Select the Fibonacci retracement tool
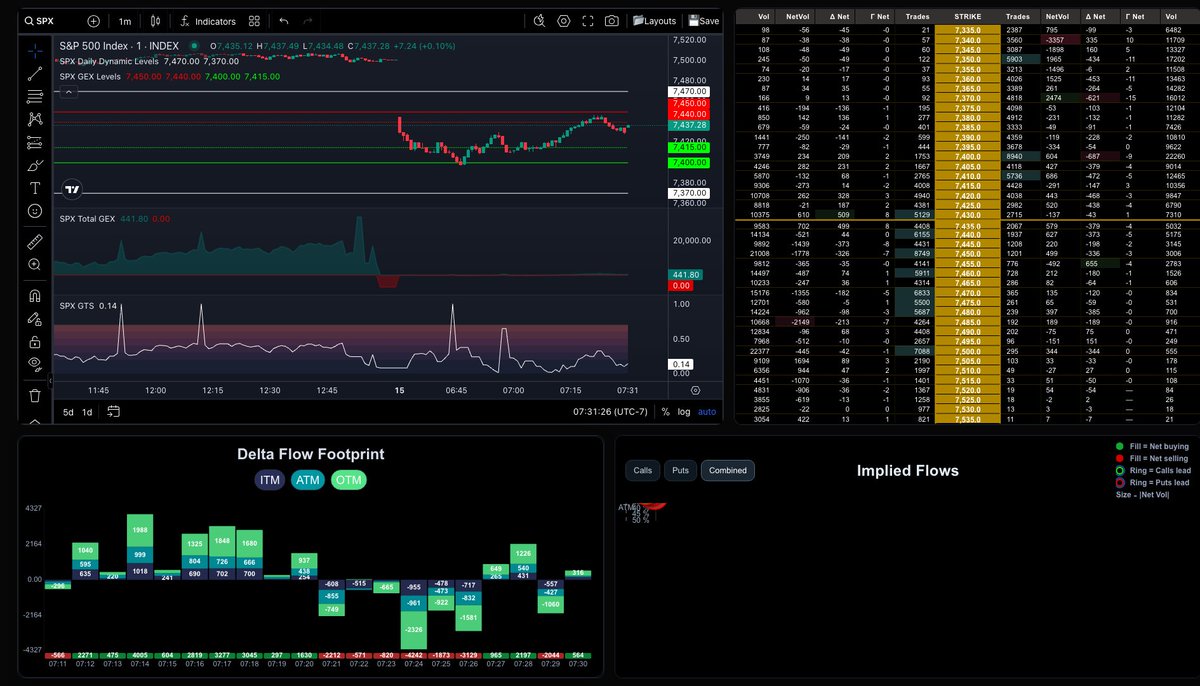1200x686 pixels. tap(35, 95)
